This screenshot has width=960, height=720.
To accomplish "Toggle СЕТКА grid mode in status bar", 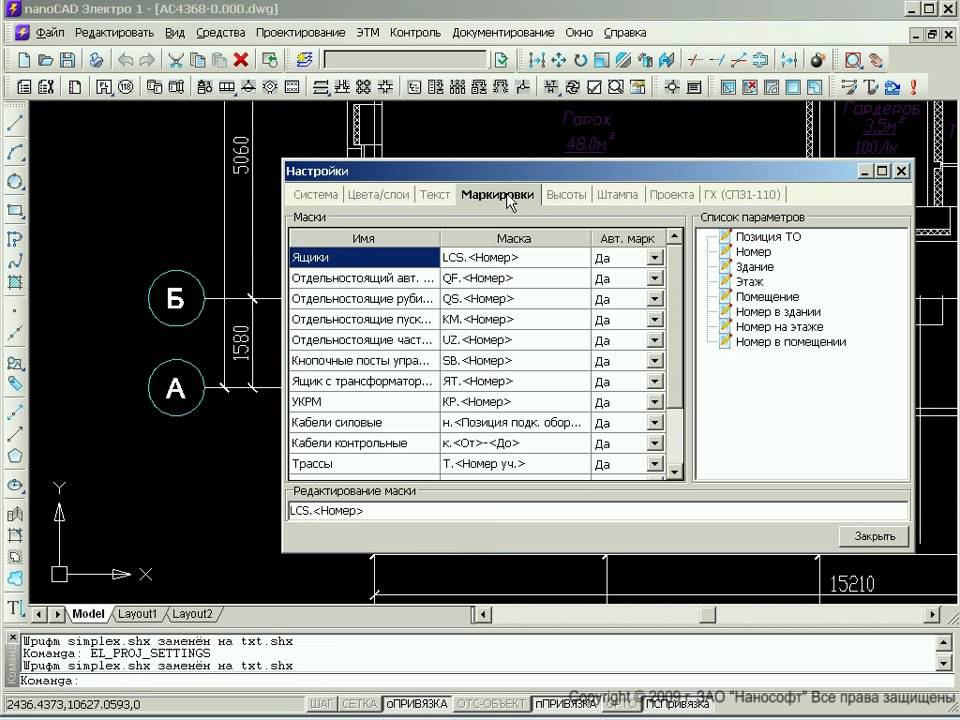I will (x=359, y=704).
